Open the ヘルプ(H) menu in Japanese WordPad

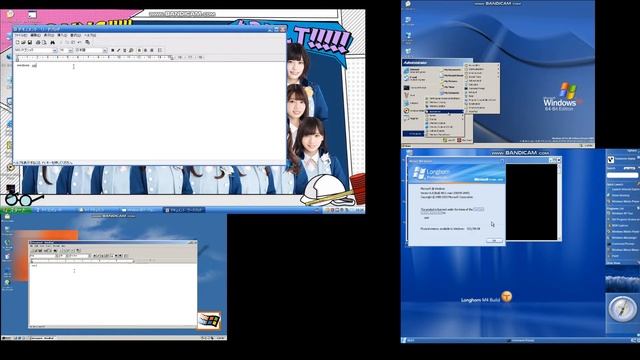90,36
